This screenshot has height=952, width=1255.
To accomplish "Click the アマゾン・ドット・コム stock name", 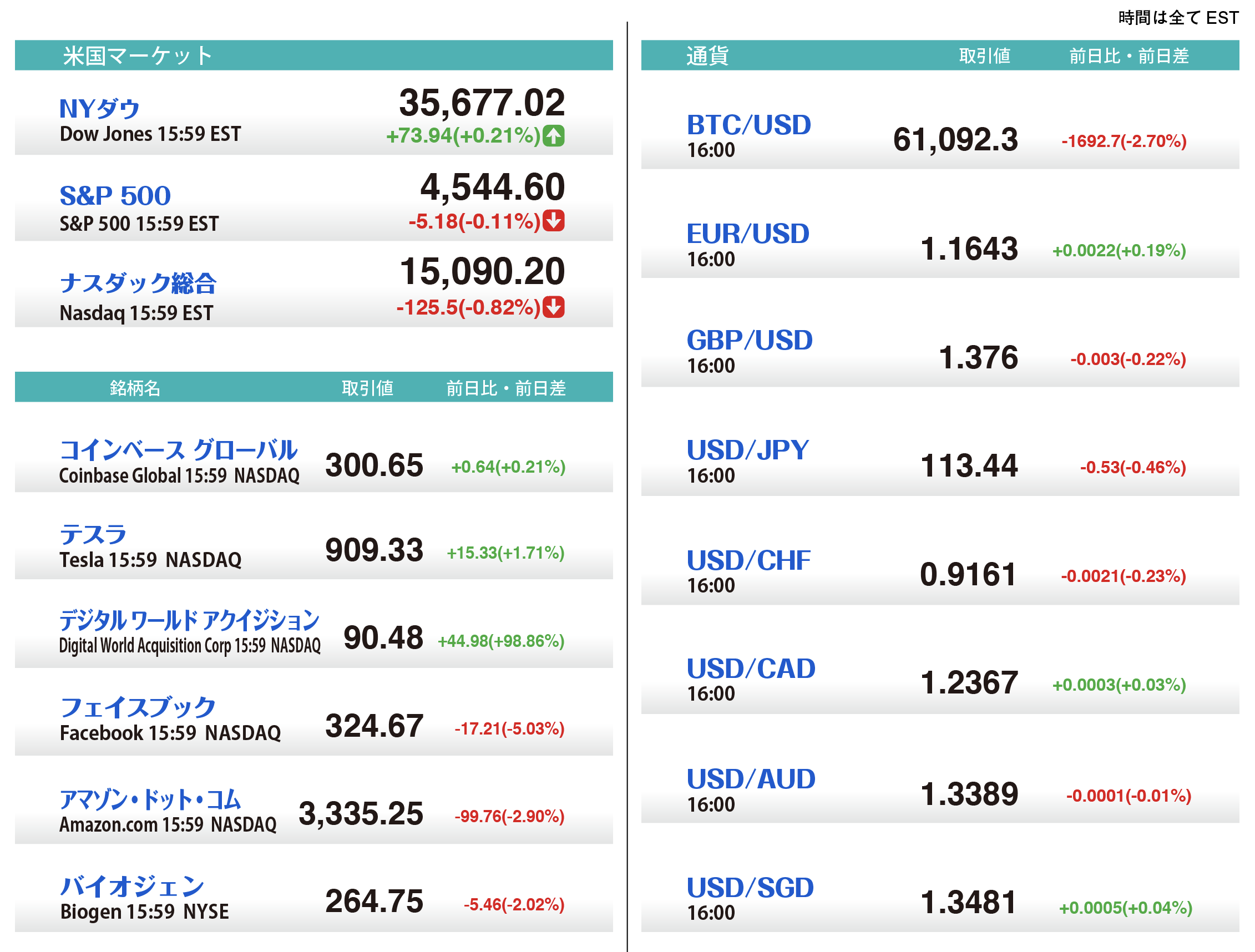I will point(150,799).
